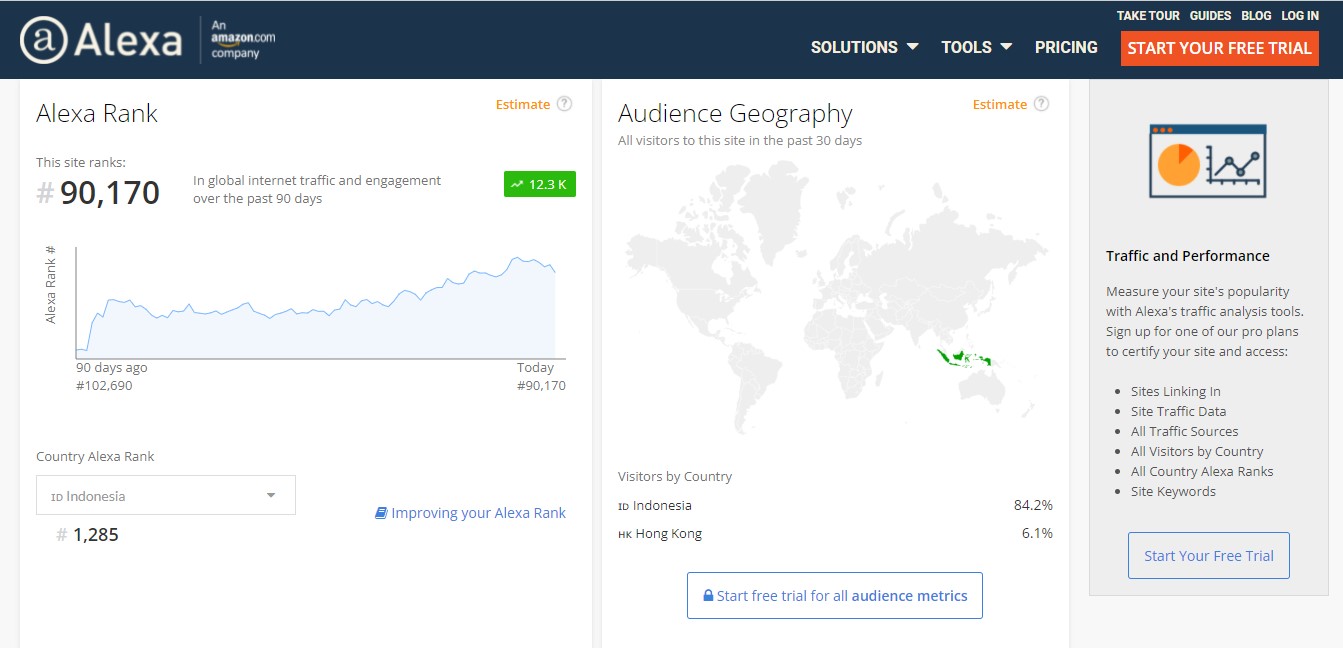Open the Tools dropdown menu
Screen dimensions: 1343x648
pyautogui.click(x=976, y=47)
